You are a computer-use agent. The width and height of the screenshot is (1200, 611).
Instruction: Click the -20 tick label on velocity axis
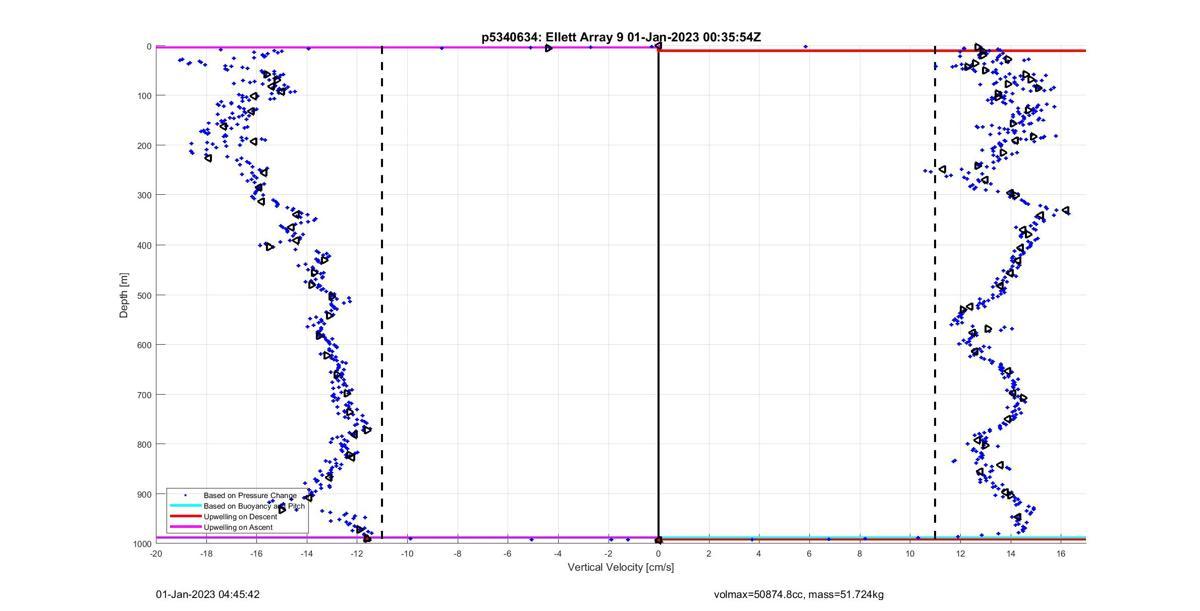coord(156,552)
